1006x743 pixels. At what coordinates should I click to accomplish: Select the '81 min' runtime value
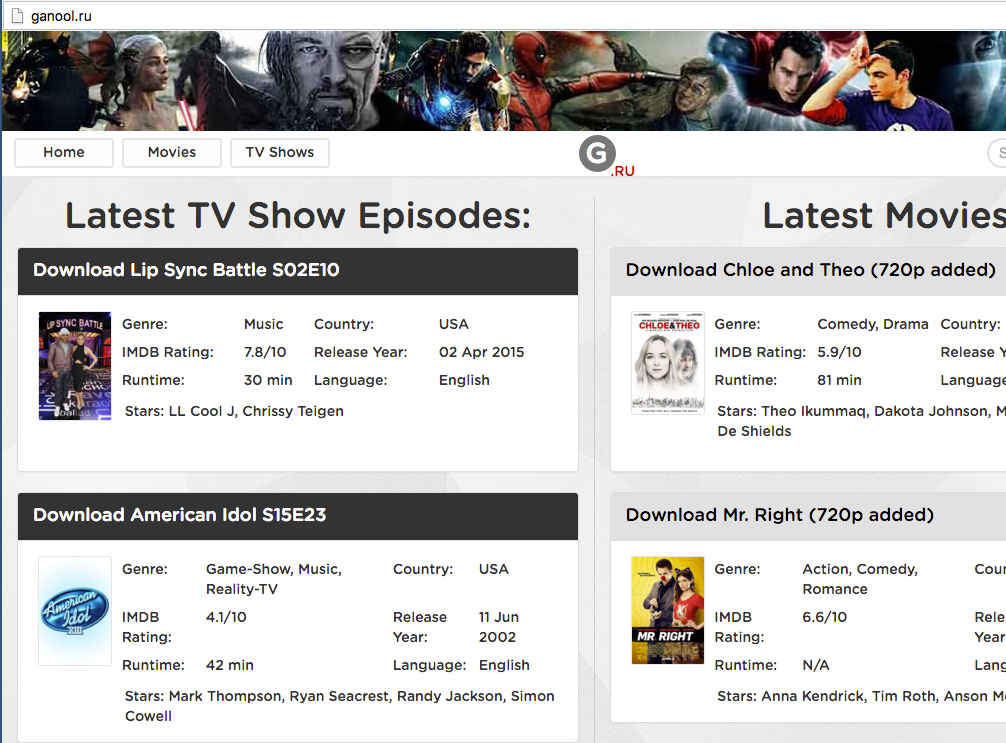pyautogui.click(x=839, y=380)
